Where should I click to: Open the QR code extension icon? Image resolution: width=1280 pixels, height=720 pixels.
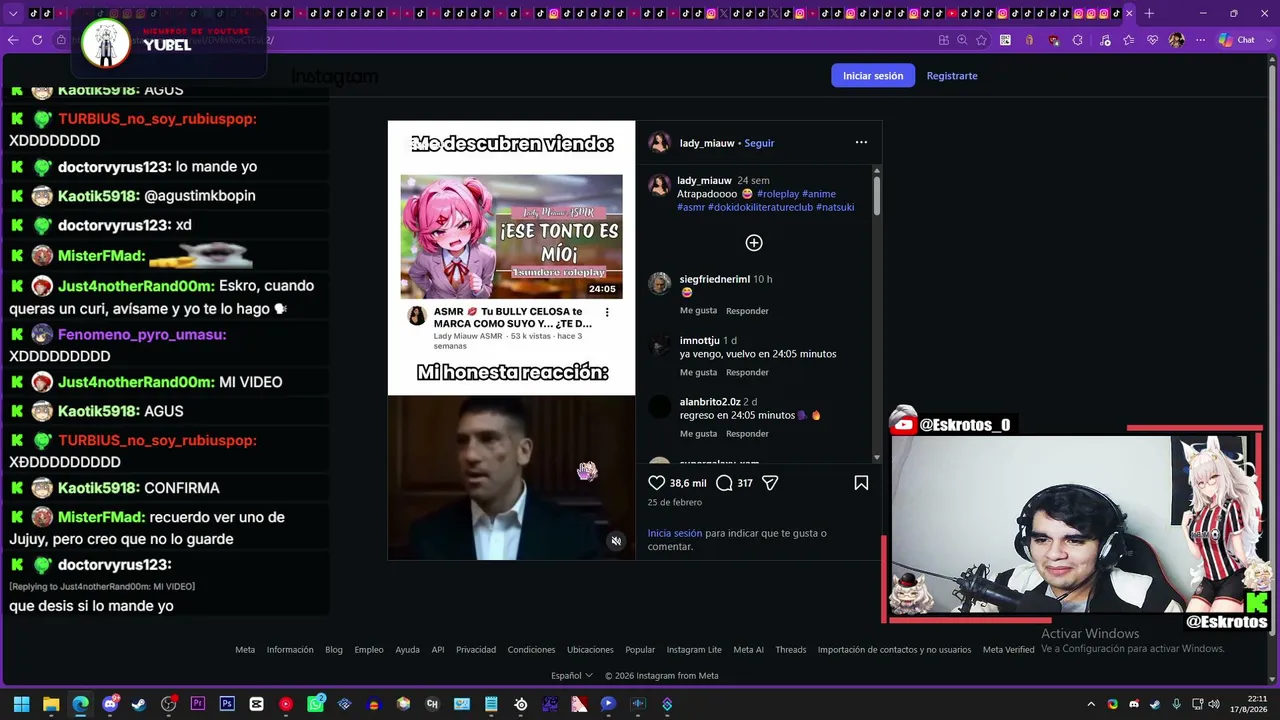coord(1005,40)
